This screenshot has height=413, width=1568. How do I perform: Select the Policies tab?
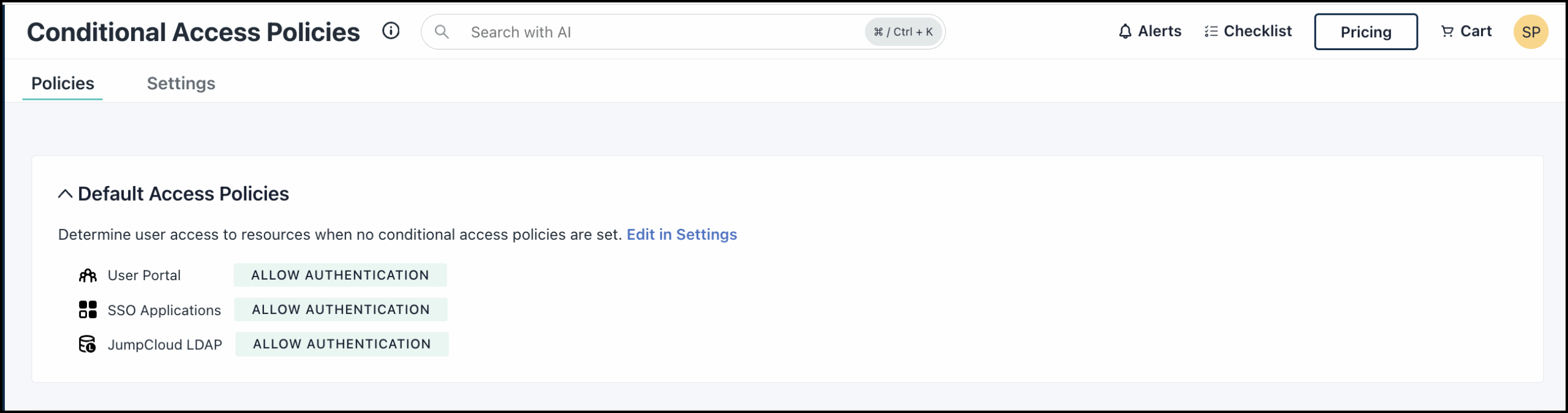[62, 83]
